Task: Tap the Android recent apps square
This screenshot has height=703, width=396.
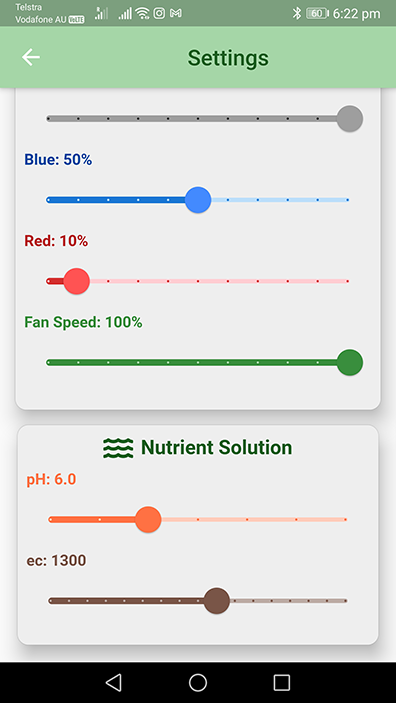Action: point(282,682)
